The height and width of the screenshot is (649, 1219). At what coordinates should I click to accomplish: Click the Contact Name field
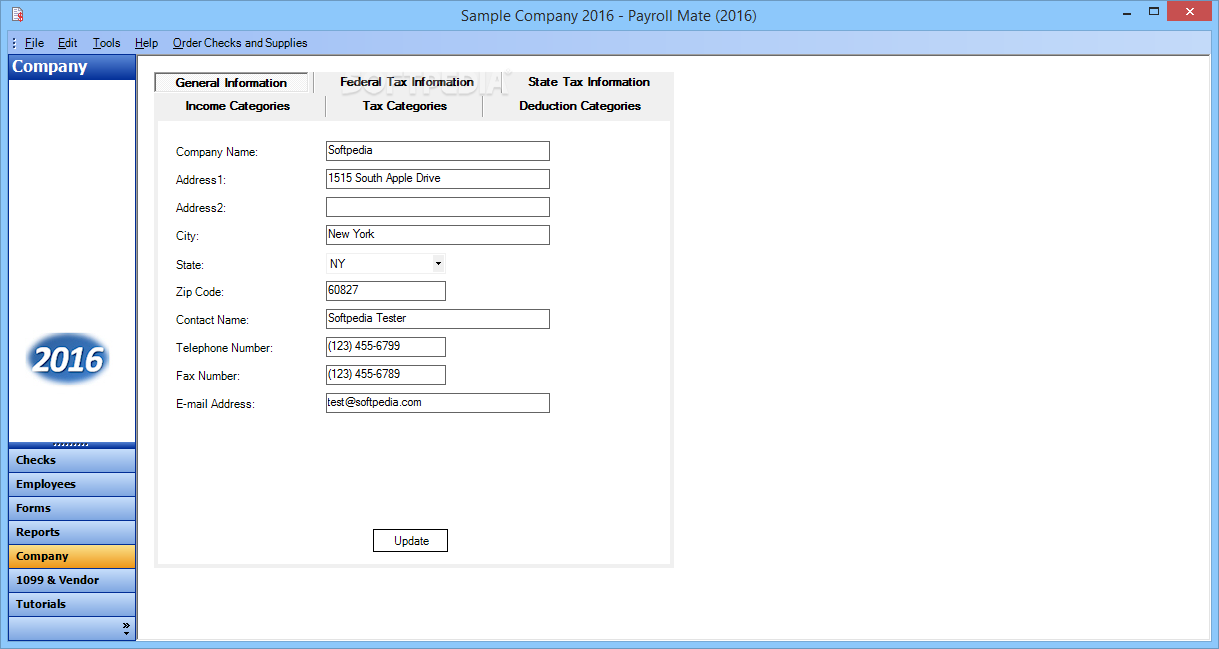pos(438,319)
